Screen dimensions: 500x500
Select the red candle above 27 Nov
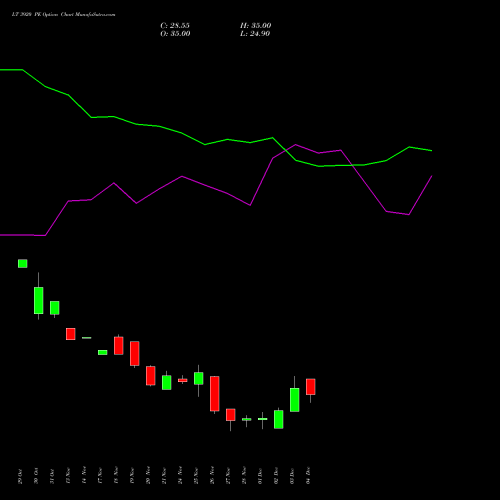point(231,415)
